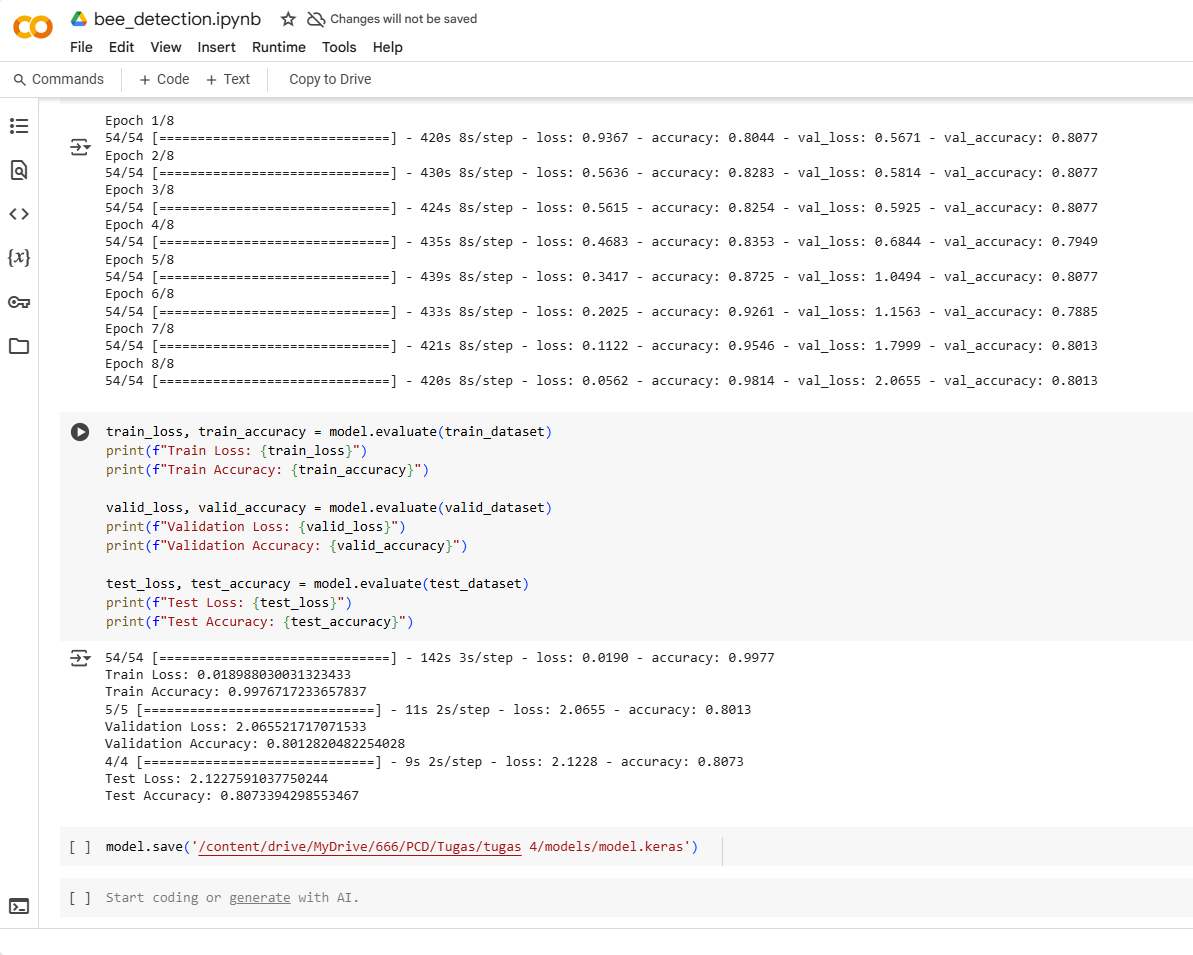Insert a new text cell
The image size is (1193, 955).
[228, 79]
